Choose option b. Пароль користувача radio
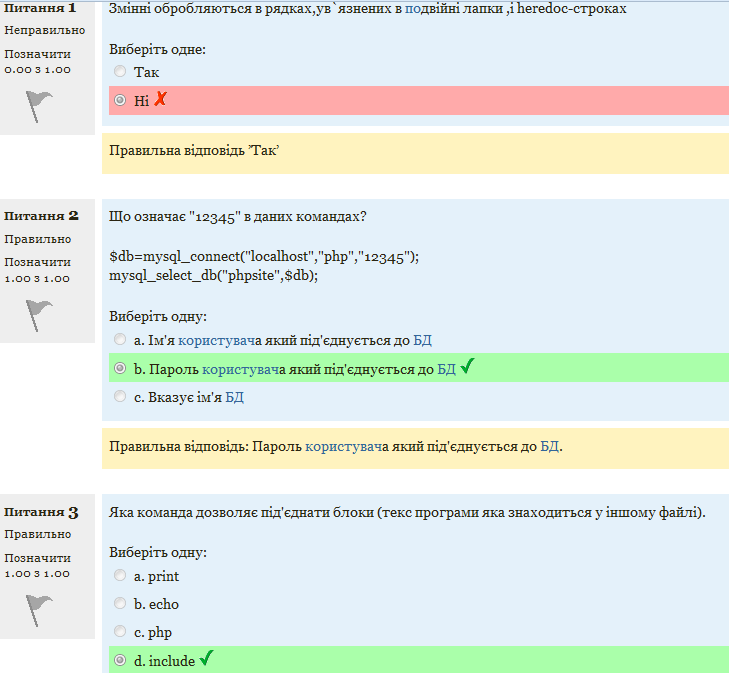This screenshot has height=673, width=729. [120, 368]
